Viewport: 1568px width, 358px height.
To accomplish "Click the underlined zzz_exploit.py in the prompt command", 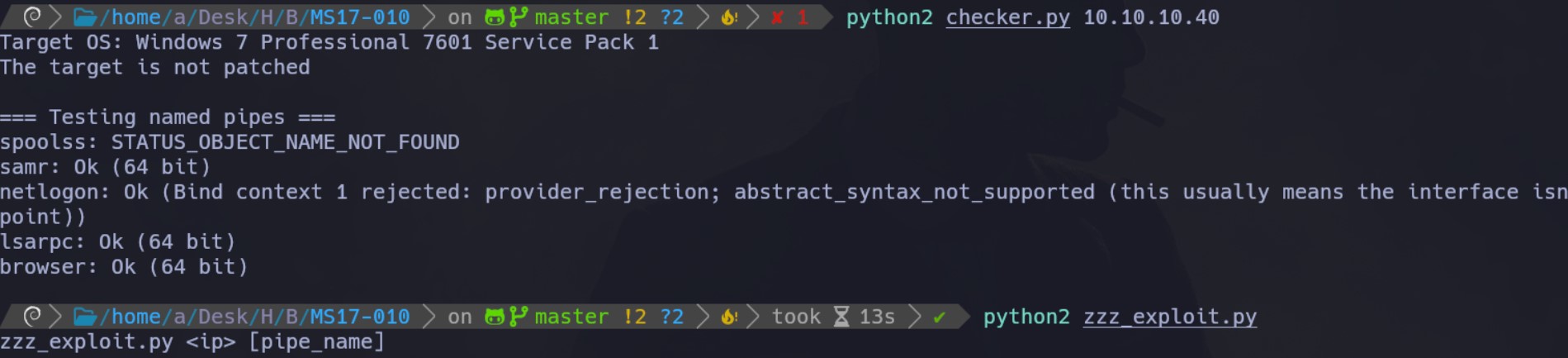I will [x=1169, y=317].
